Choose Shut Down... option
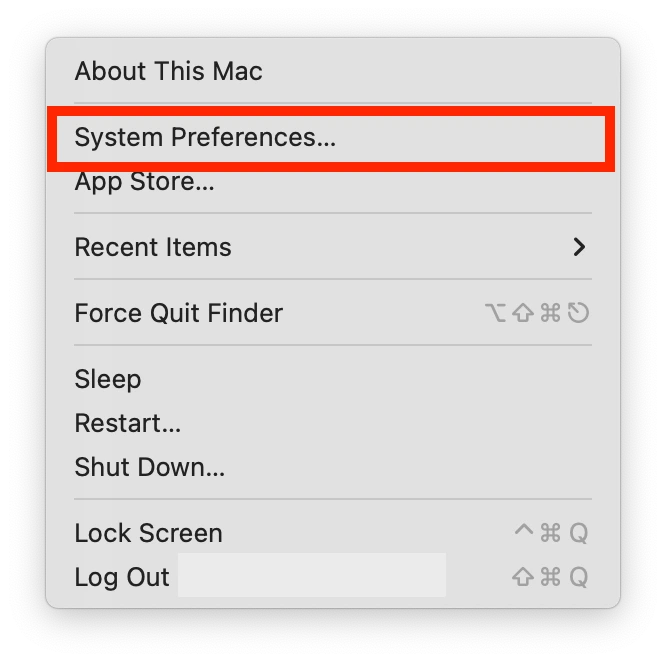666x662 pixels. click(333, 468)
